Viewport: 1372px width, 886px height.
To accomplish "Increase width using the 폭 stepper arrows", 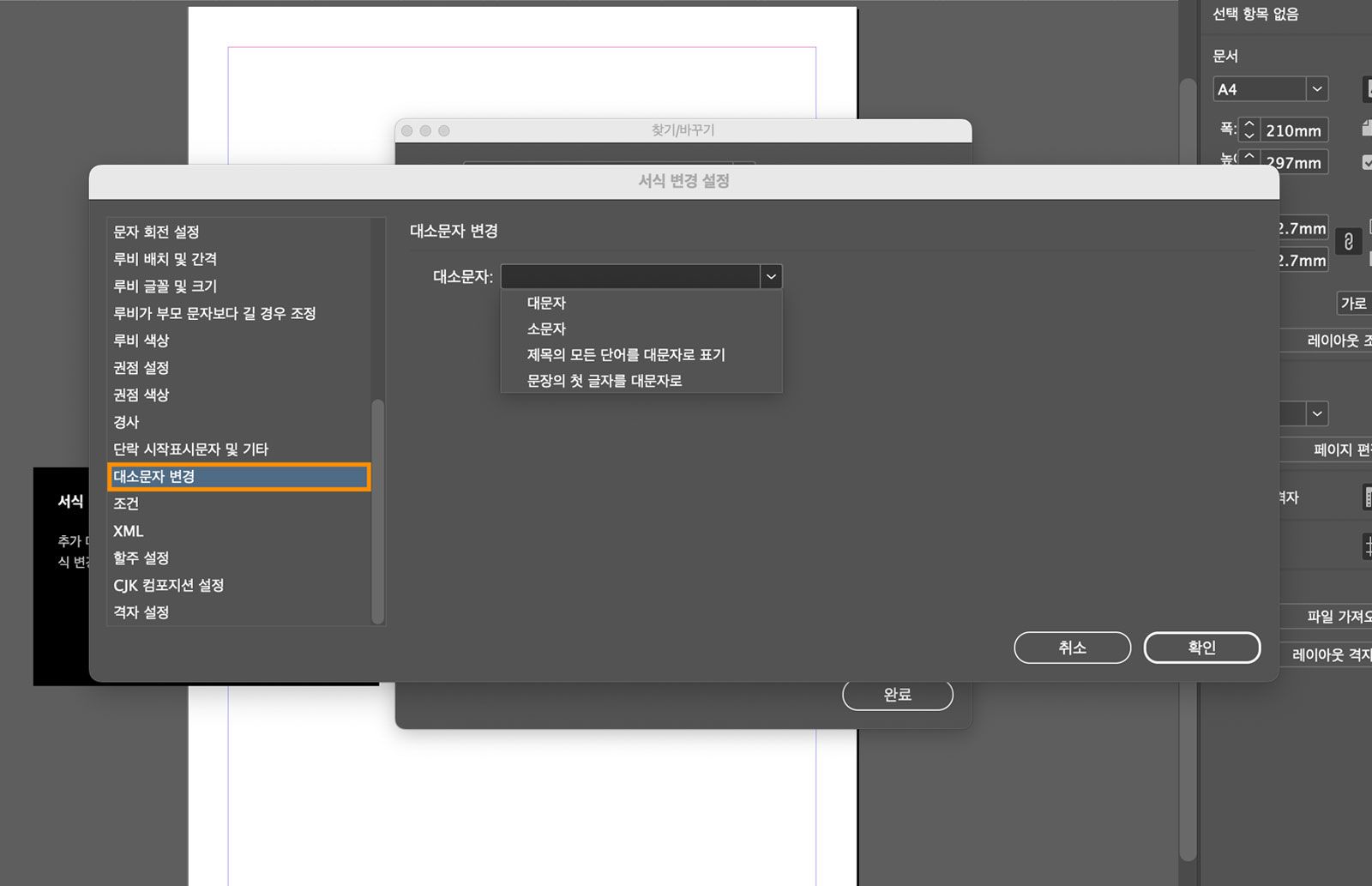I will tap(1250, 125).
